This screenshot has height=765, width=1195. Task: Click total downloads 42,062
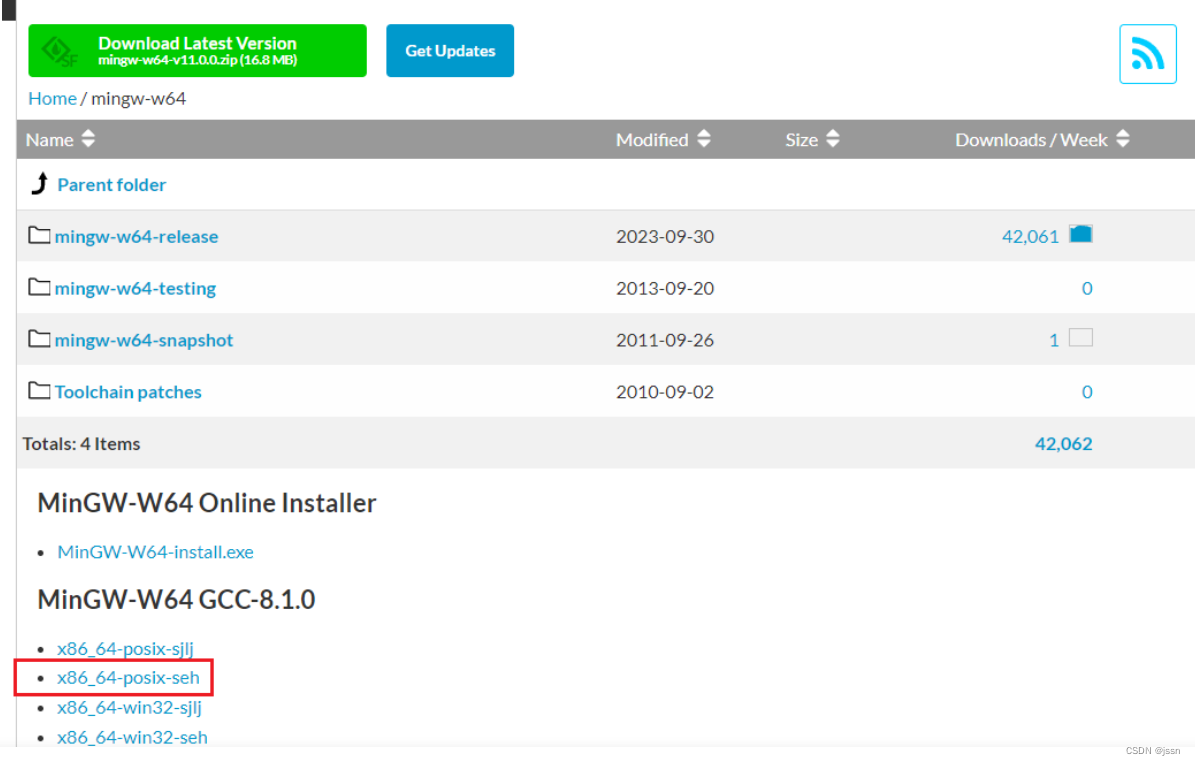(x=1063, y=443)
